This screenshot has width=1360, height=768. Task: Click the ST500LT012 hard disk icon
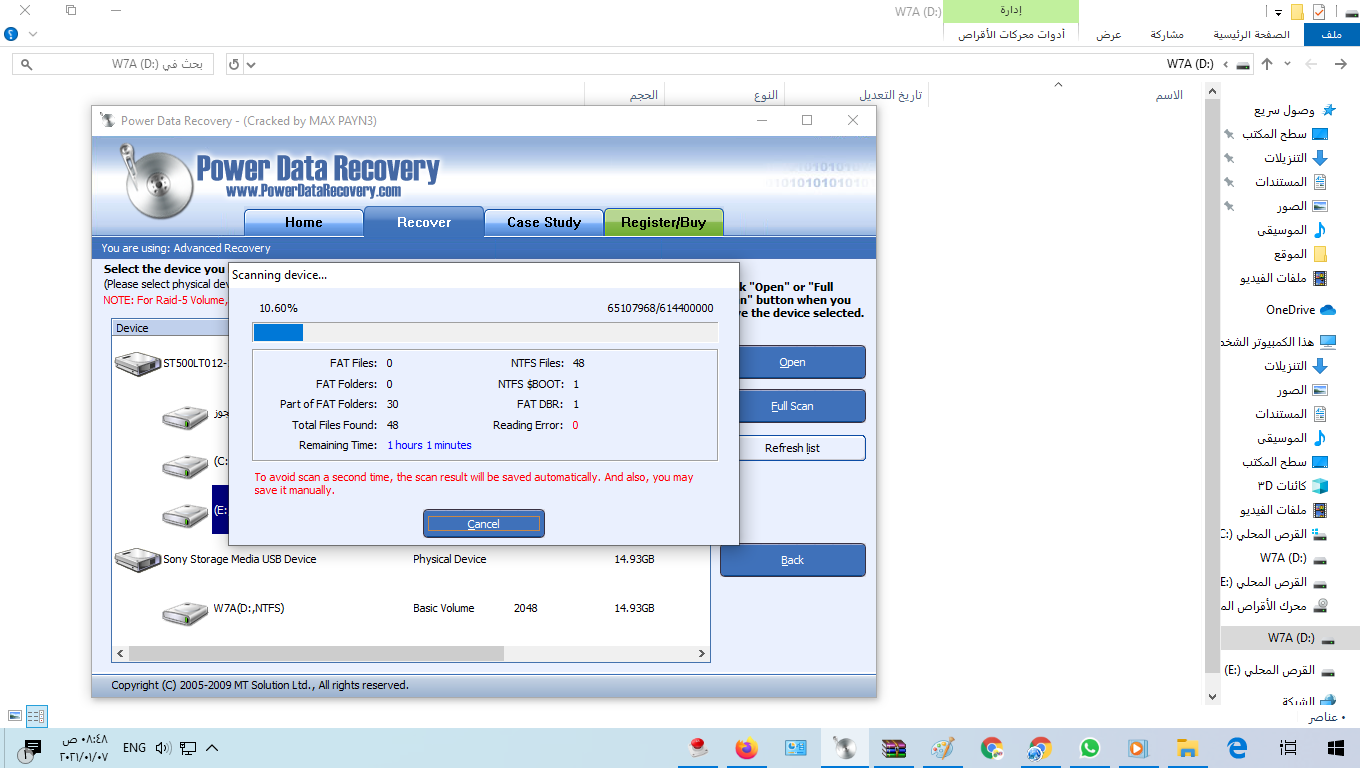(137, 364)
